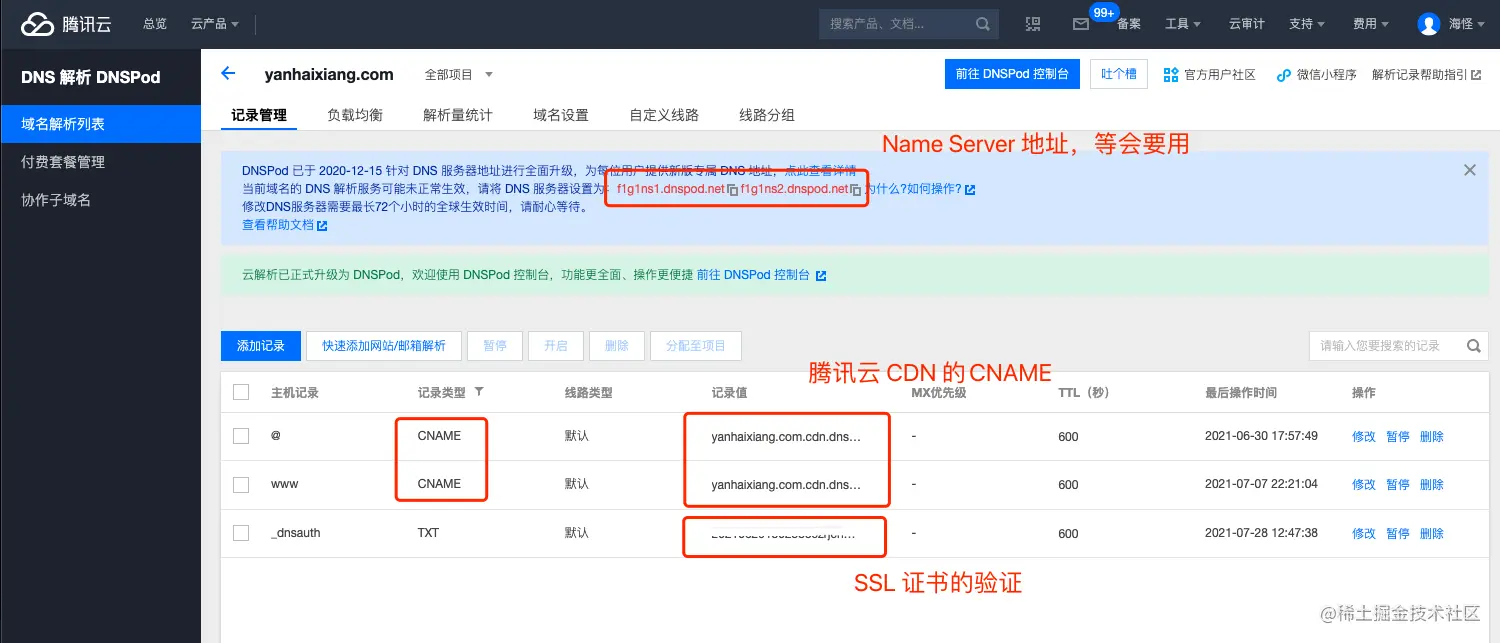Viewport: 1500px width, 643px height.
Task: Switch to the 记录管理 tab
Action: [x=259, y=115]
